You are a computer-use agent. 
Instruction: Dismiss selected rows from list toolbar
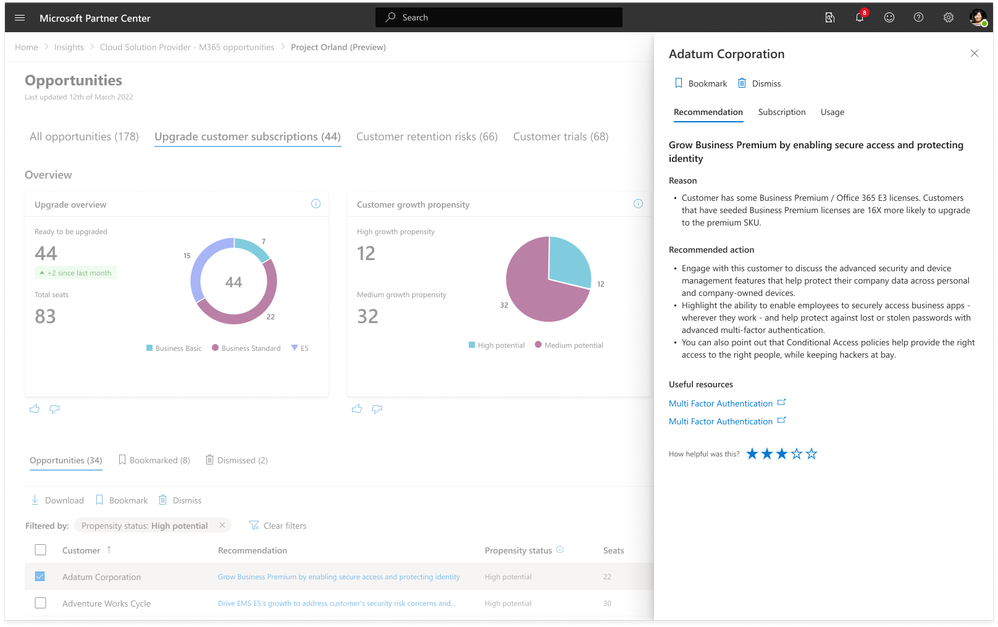click(180, 500)
